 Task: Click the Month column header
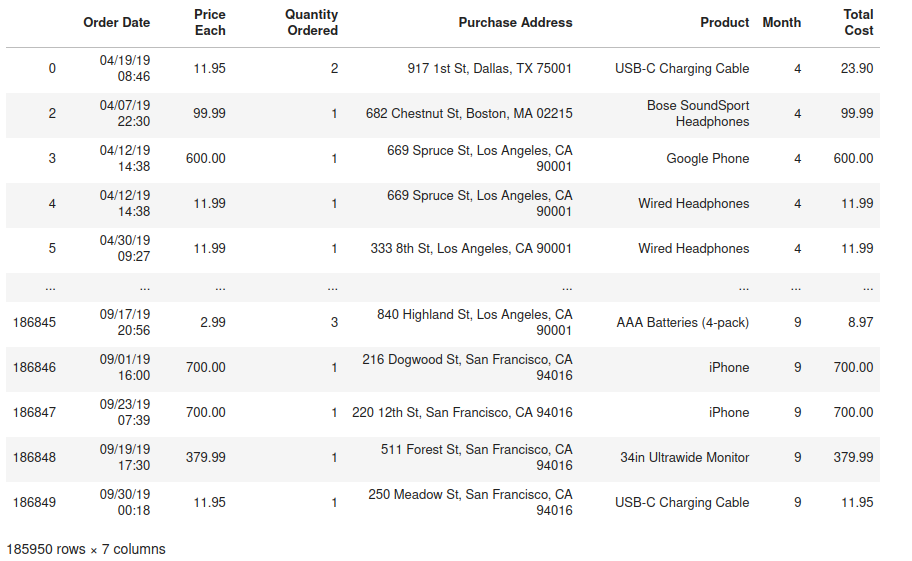[781, 22]
